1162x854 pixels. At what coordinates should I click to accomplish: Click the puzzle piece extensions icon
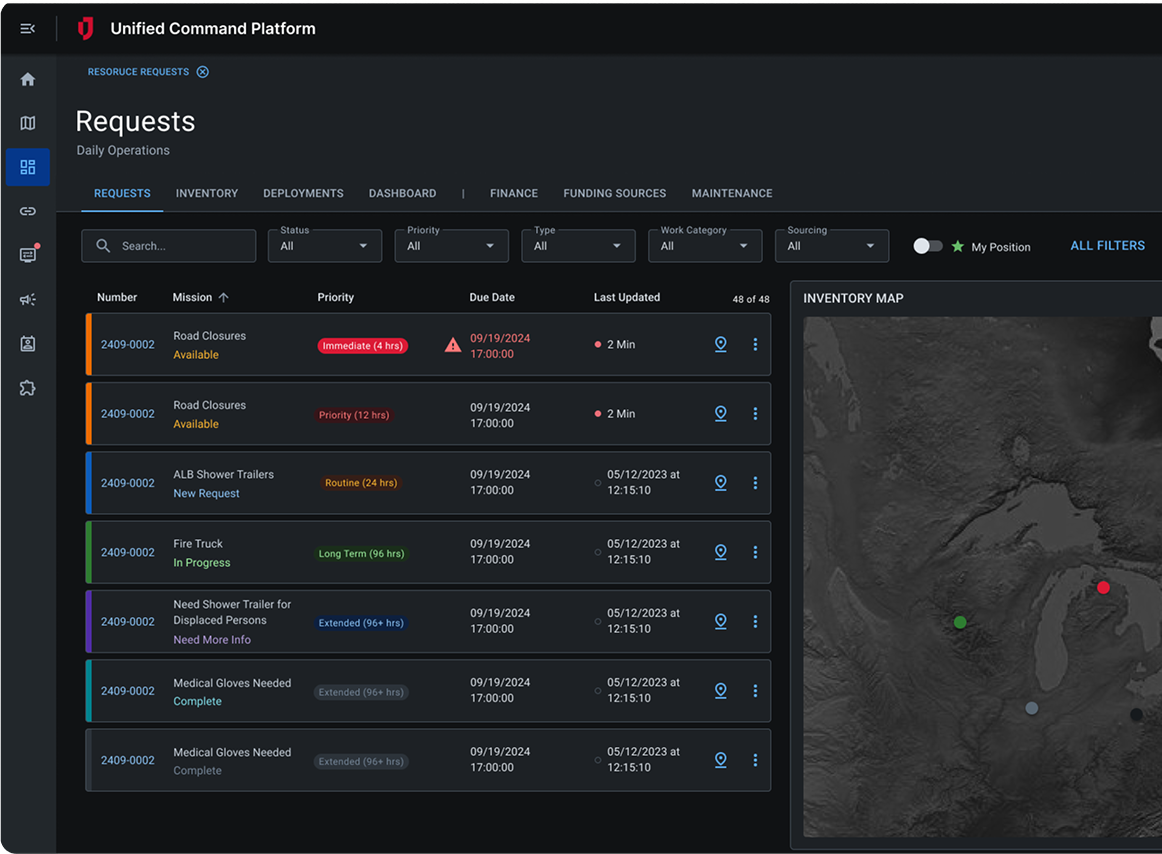click(28, 388)
